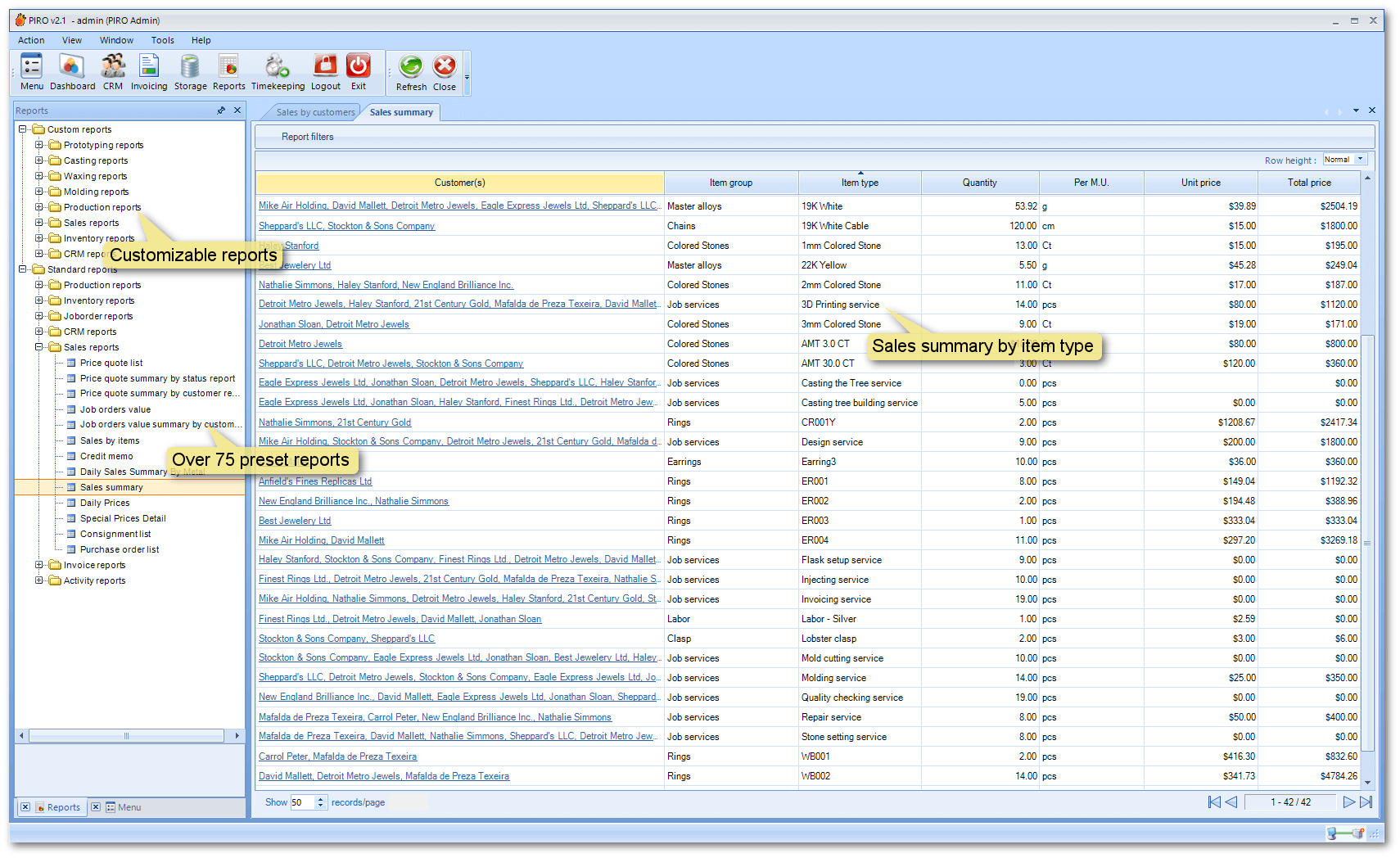
Task: Expand the Activity reports folder
Action: [39, 580]
